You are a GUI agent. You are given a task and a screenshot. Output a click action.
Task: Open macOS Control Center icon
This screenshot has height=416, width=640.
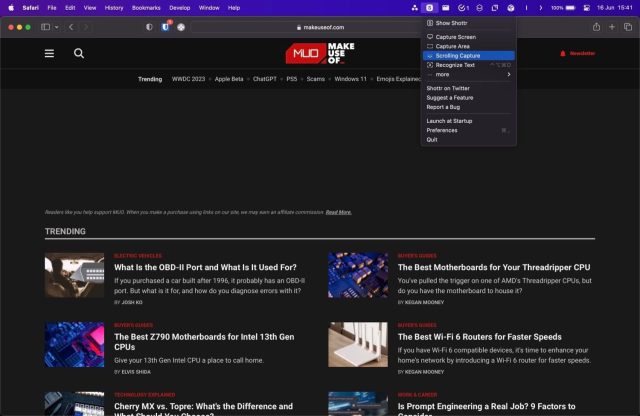coord(587,8)
